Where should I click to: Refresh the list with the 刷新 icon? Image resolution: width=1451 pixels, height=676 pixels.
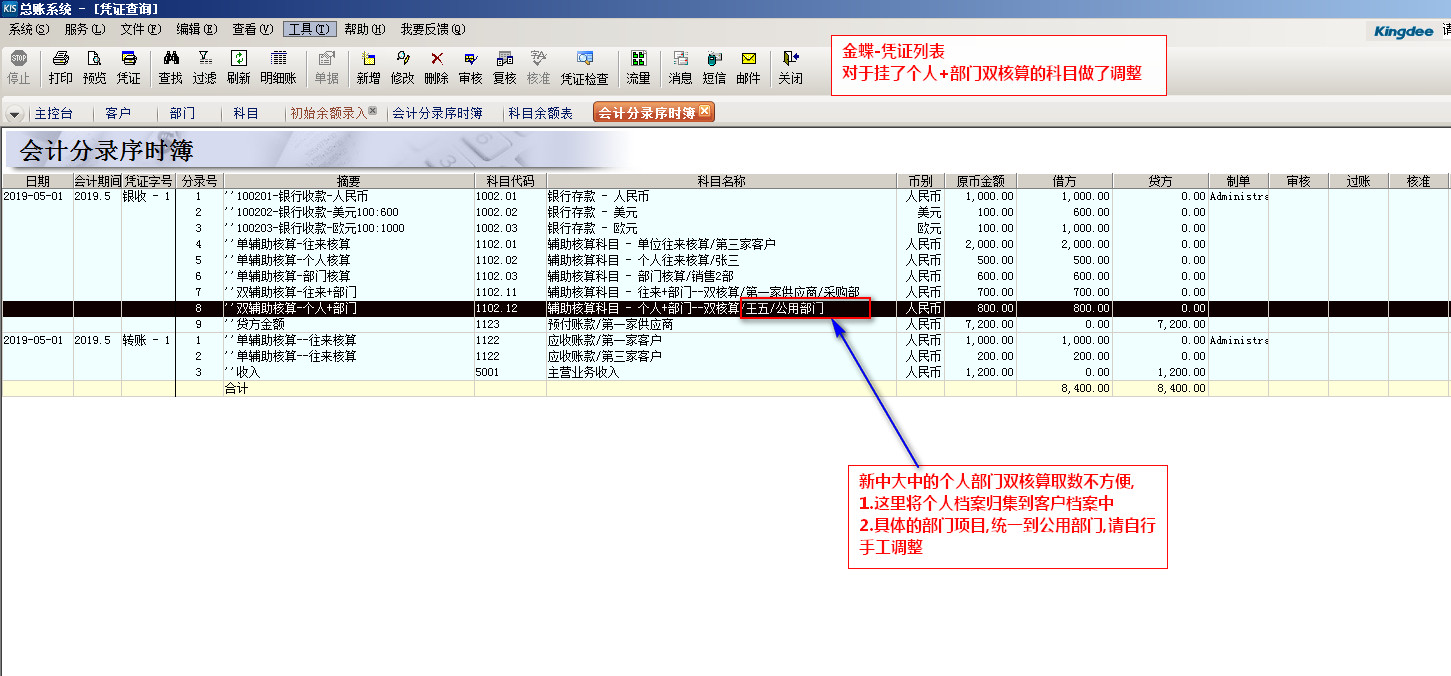238,67
